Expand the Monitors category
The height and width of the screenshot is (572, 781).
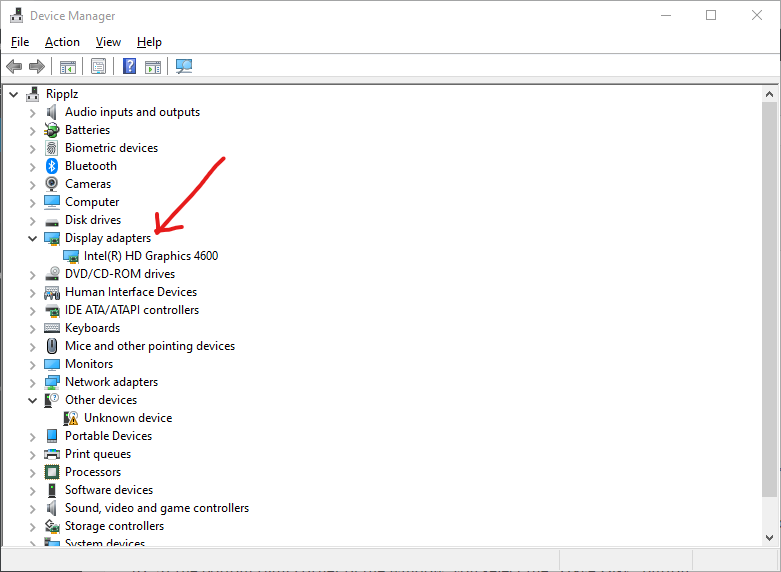point(32,365)
